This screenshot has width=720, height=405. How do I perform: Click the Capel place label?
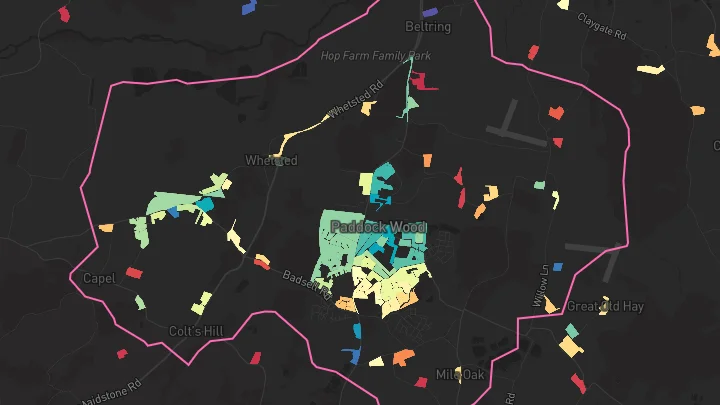[x=99, y=278]
